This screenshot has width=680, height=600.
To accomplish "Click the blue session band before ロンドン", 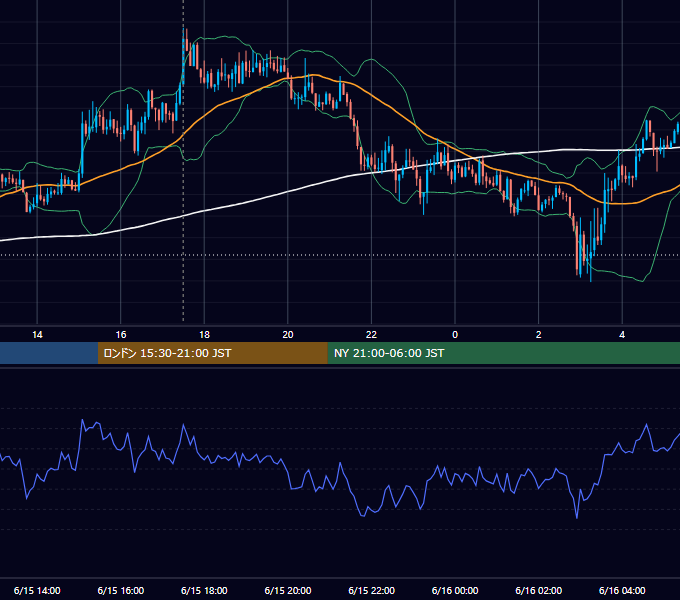I will 49,353.
